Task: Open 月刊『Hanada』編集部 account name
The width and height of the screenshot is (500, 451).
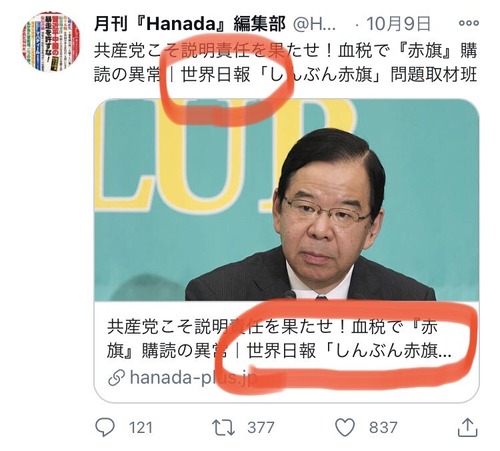Action: coord(190,24)
